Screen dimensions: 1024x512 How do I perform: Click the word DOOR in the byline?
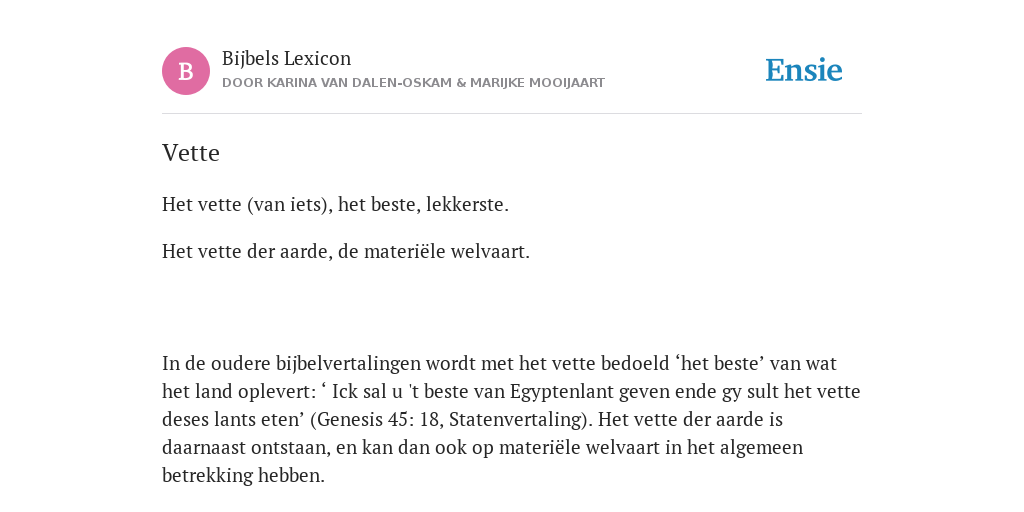point(243,83)
